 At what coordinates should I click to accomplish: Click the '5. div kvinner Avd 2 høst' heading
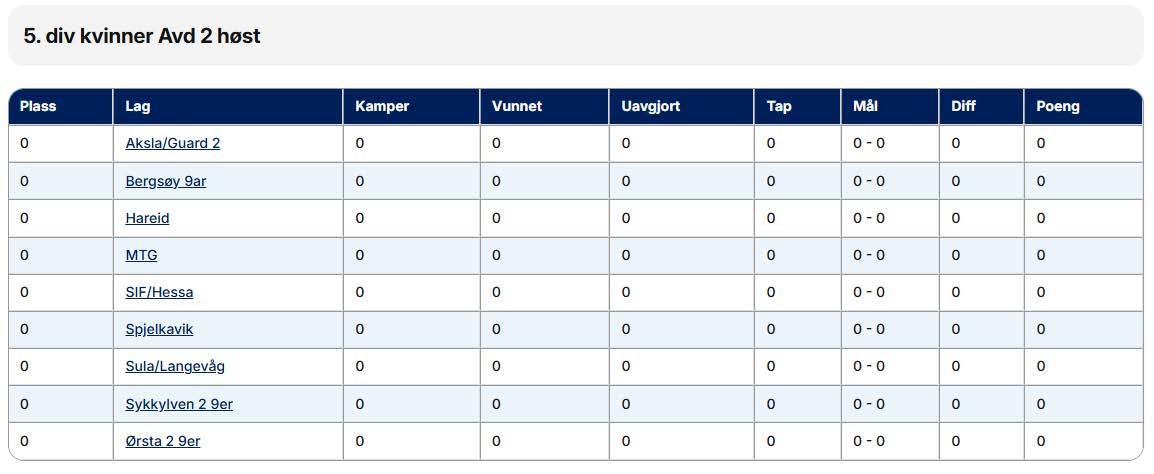[142, 36]
